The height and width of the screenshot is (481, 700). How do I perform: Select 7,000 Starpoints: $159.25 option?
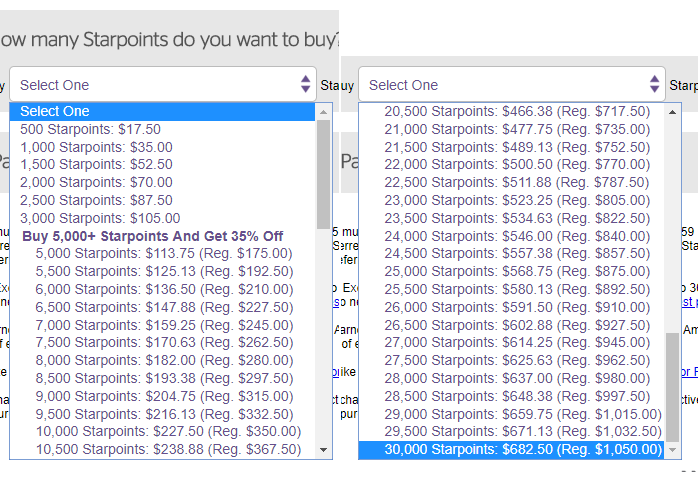point(162,325)
